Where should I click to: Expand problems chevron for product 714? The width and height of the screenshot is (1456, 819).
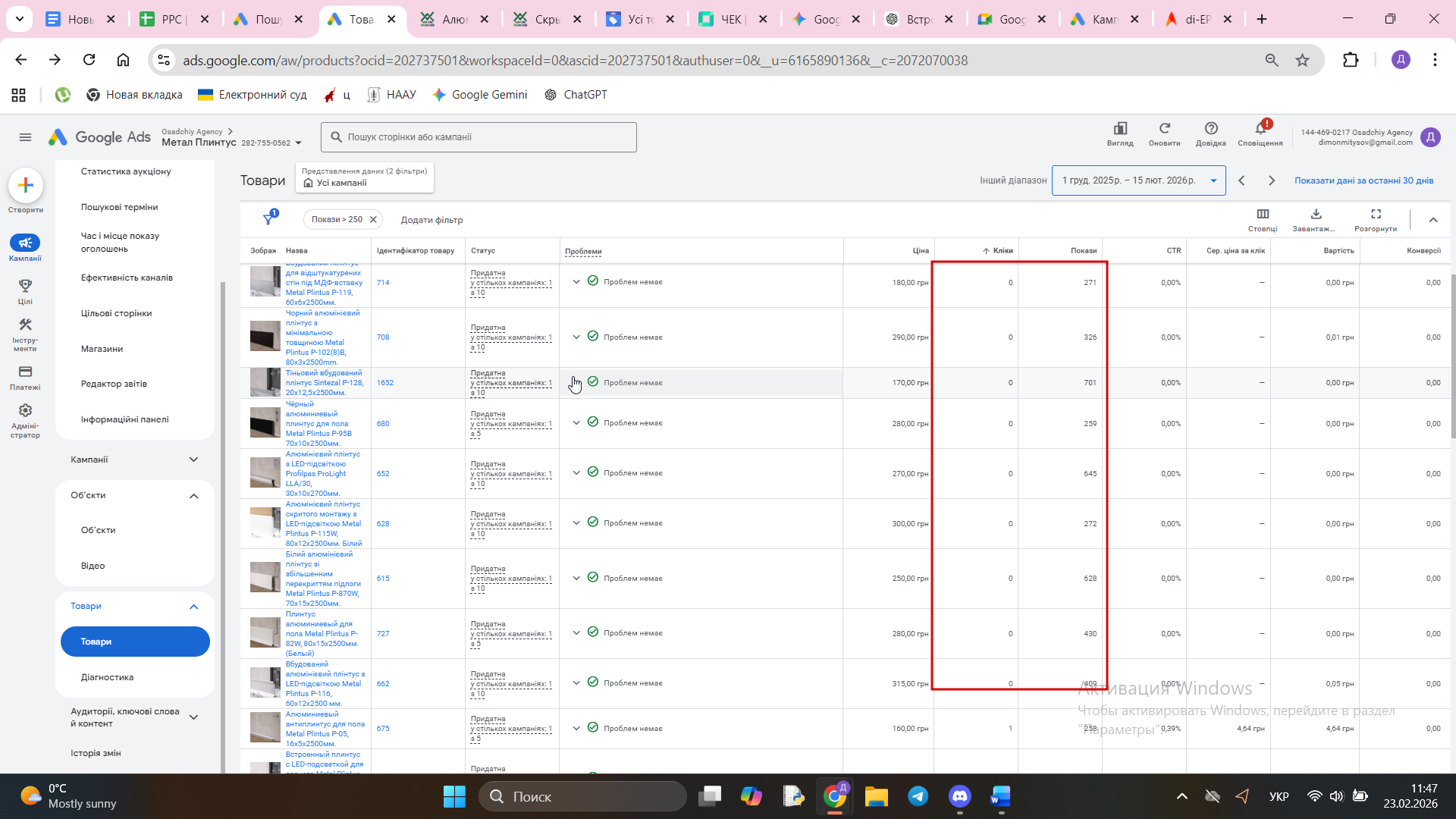[576, 282]
